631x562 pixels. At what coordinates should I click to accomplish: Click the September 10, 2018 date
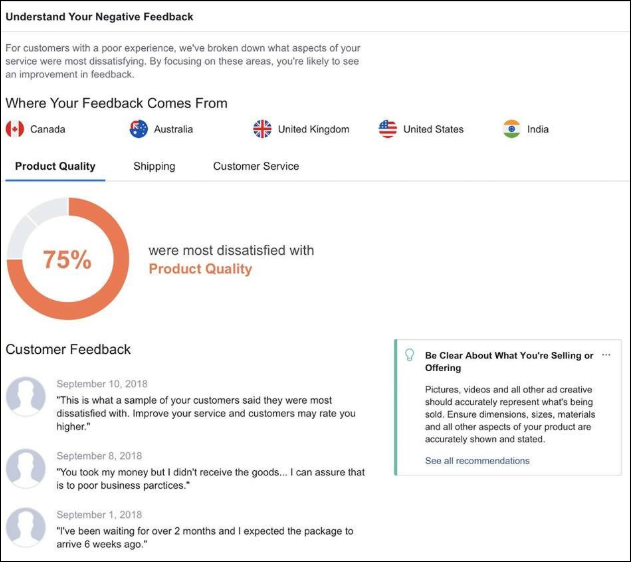pyautogui.click(x=102, y=384)
